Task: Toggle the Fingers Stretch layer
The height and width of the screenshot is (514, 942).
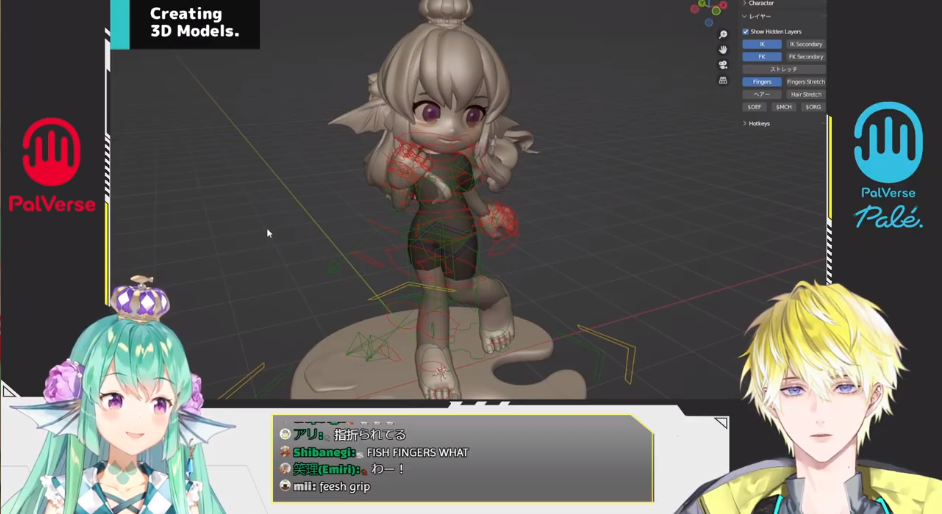Action: coord(806,82)
